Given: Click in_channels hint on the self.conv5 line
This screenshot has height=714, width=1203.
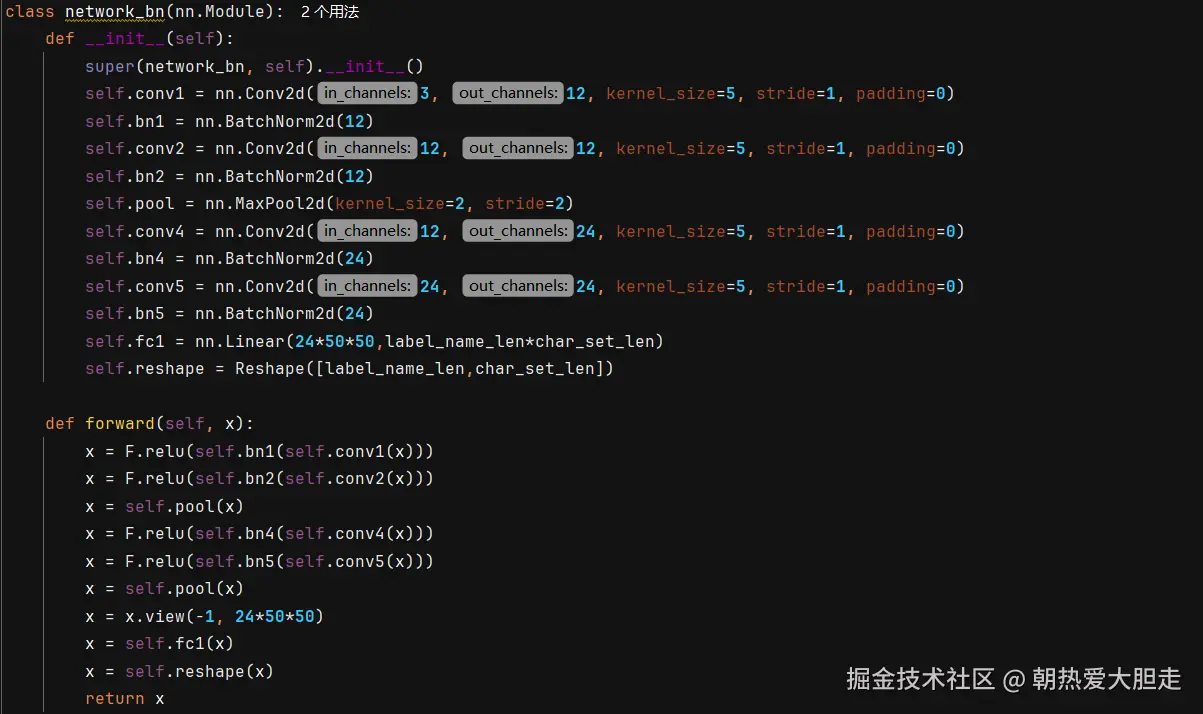Looking at the screenshot, I should (367, 287).
